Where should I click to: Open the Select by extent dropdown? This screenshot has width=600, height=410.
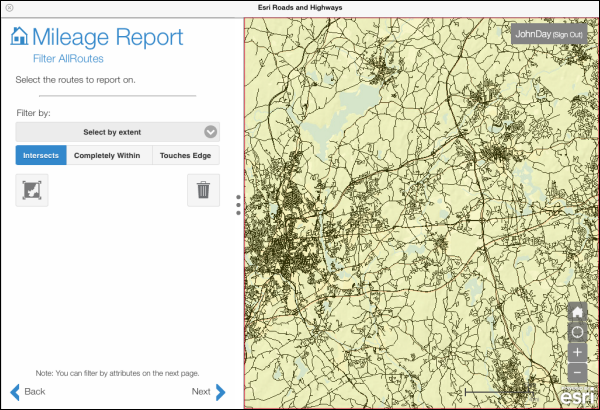point(110,132)
